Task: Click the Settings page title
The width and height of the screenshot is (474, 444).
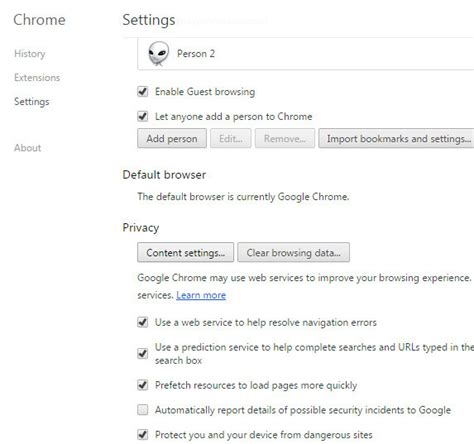Action: (149, 20)
